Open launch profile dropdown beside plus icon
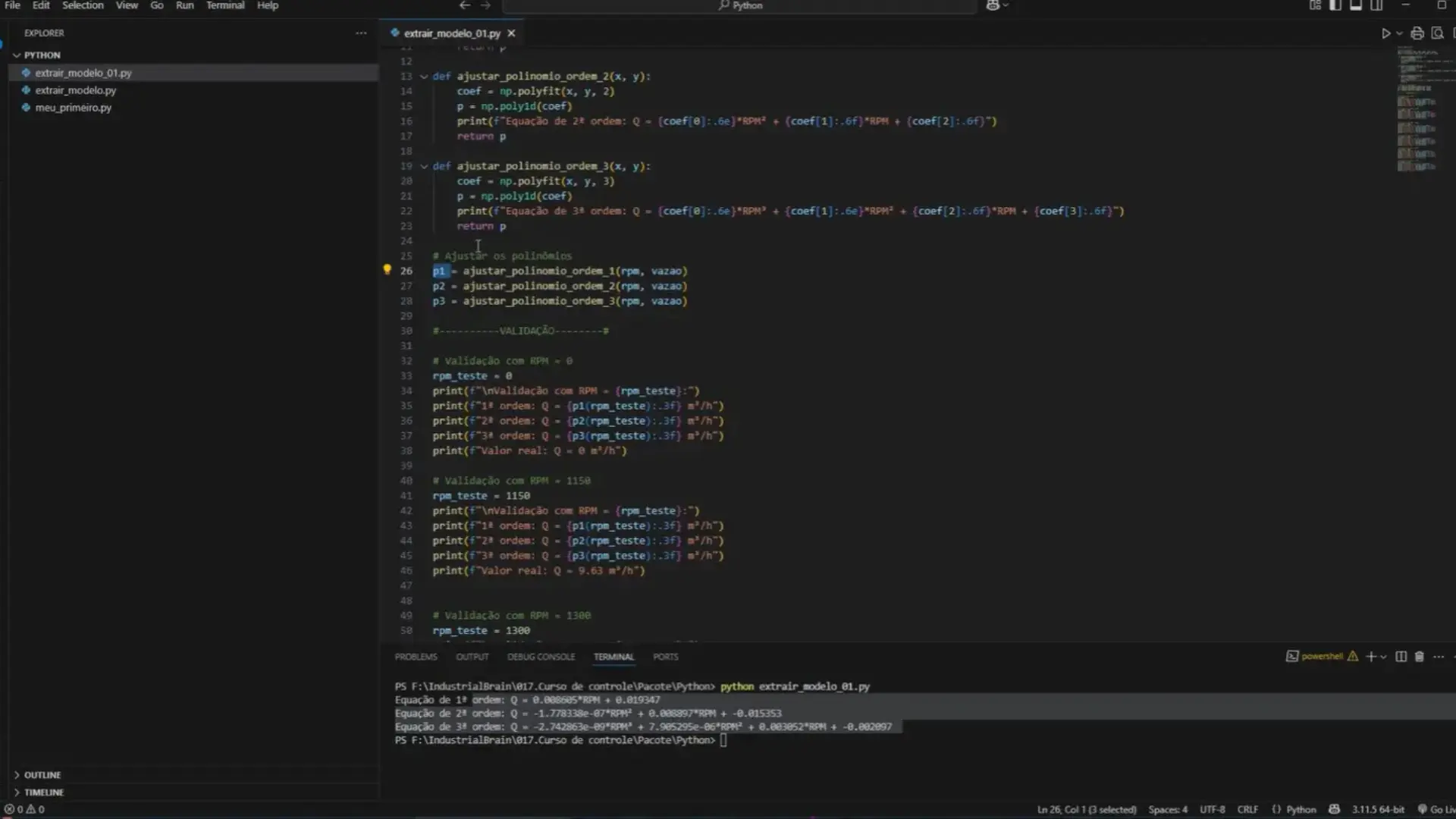The image size is (1456, 819). (1384, 657)
